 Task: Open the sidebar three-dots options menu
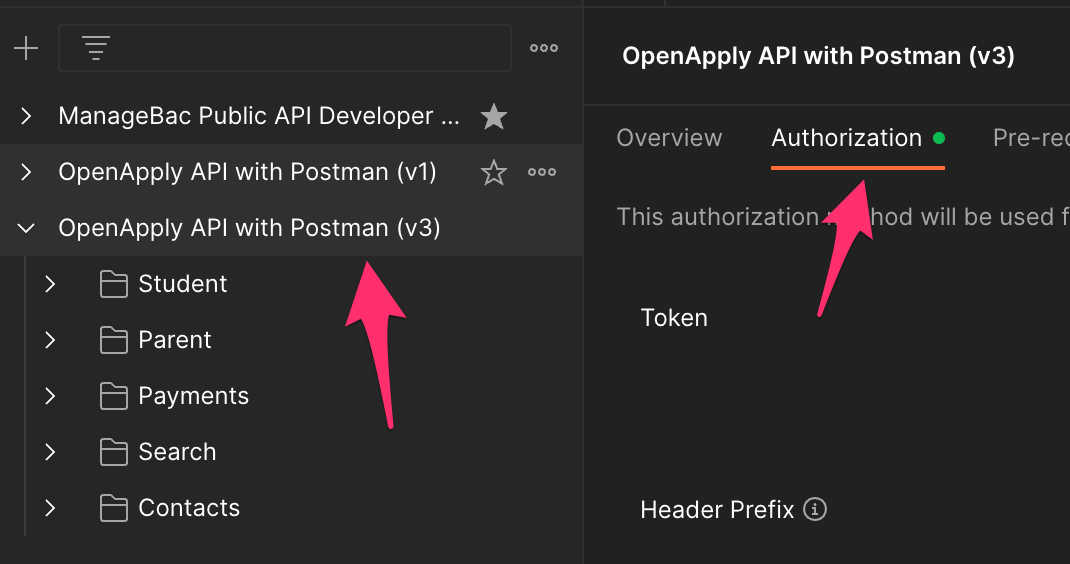(x=544, y=48)
